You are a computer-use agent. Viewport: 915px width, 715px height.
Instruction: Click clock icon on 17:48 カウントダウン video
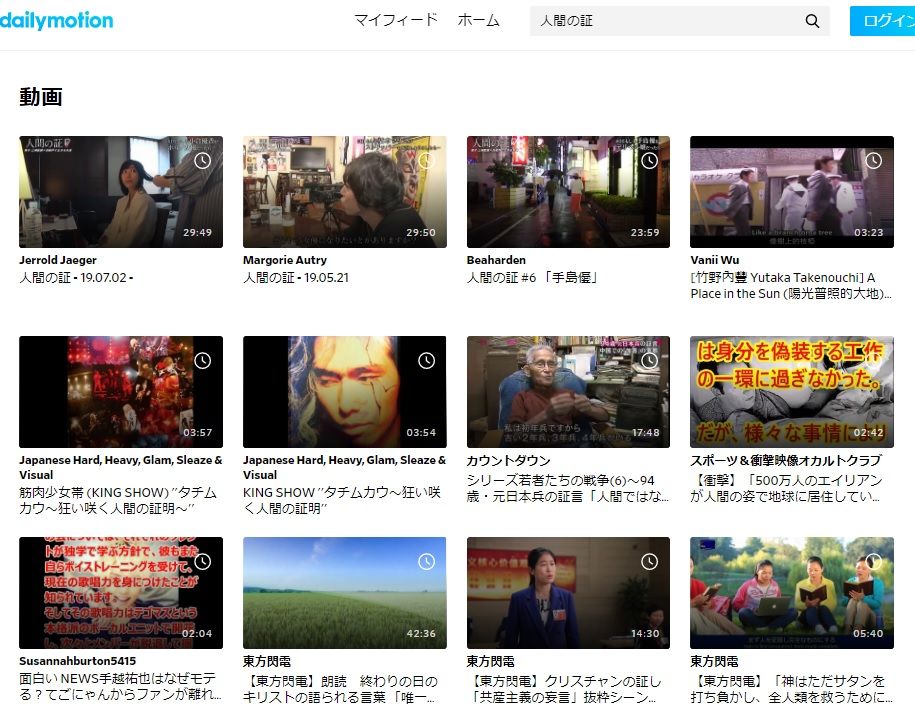[x=650, y=360]
